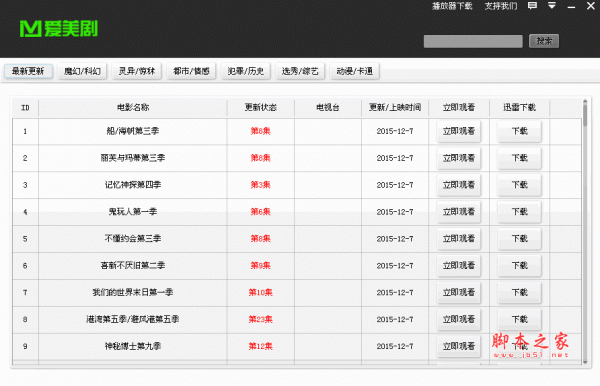Click 下载 for 丽芙与玛蒂第三季
The width and height of the screenshot is (600, 386).
click(519, 158)
